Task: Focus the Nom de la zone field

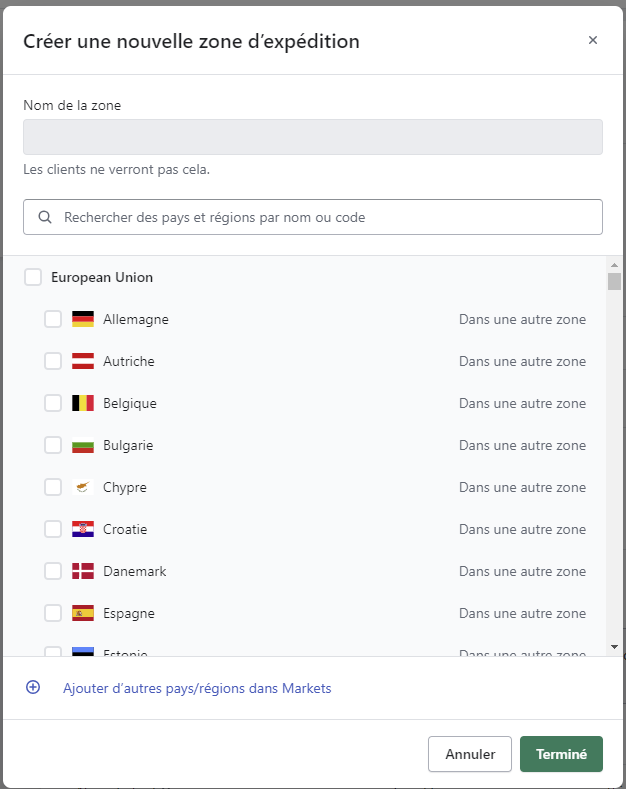Action: pos(313,137)
